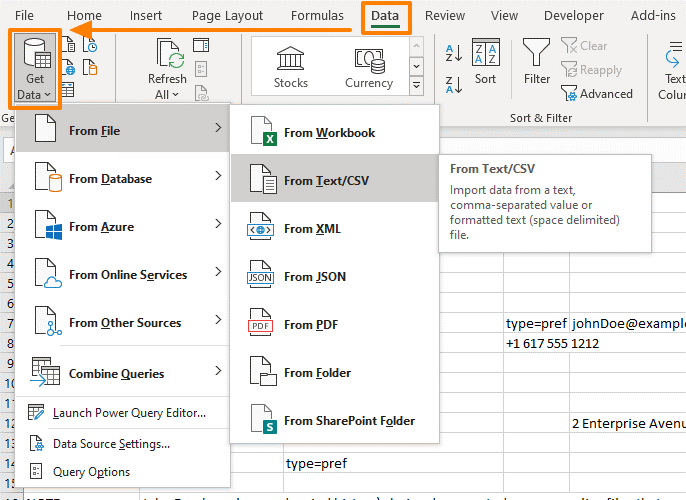Open the File tab
This screenshot has height=500, width=686.
click(x=24, y=16)
